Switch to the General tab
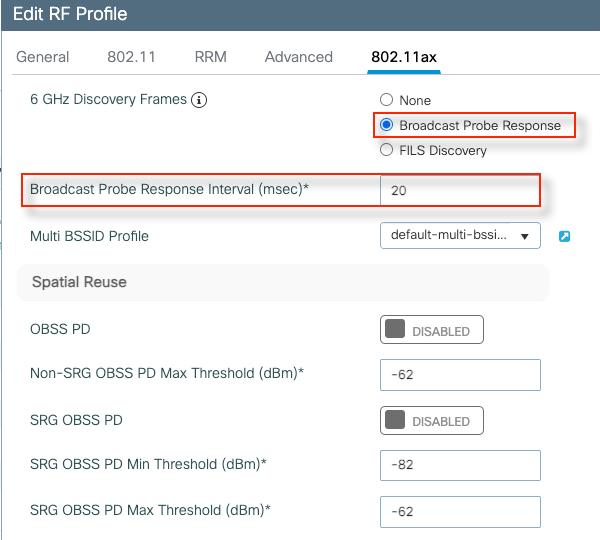 click(43, 57)
